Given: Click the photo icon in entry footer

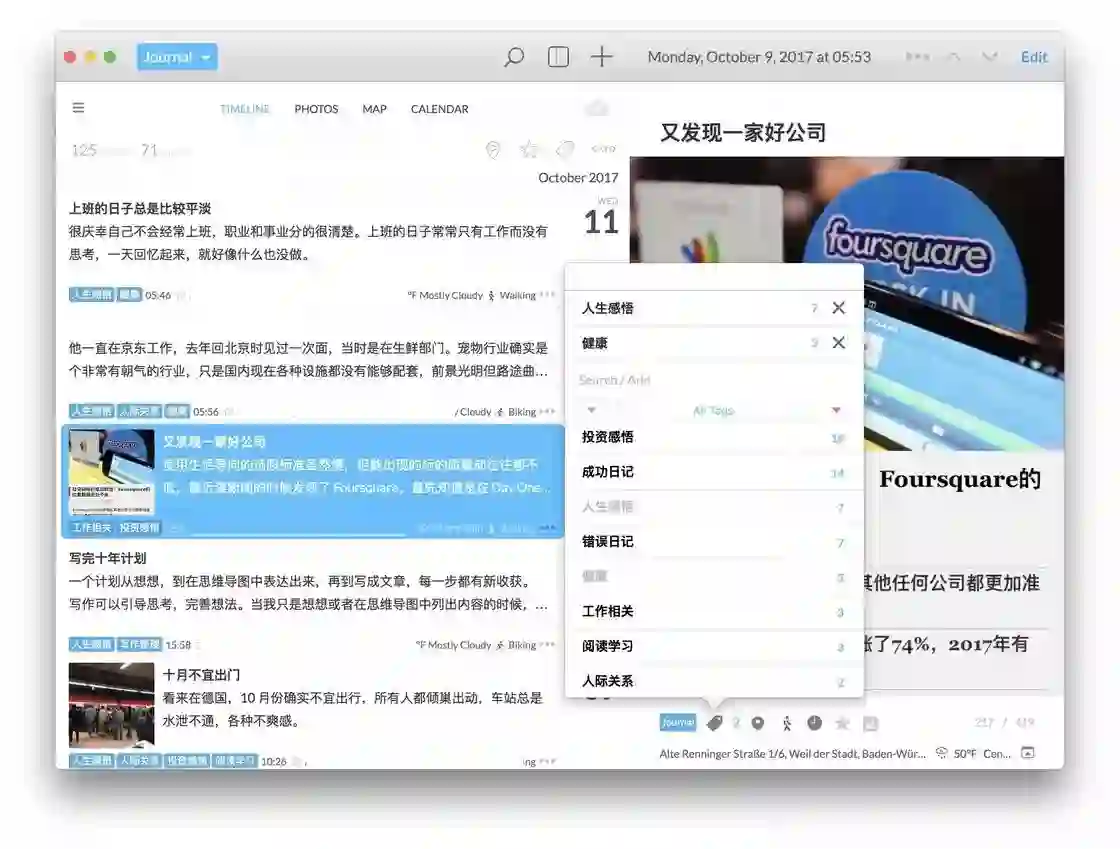Looking at the screenshot, I should coord(870,723).
